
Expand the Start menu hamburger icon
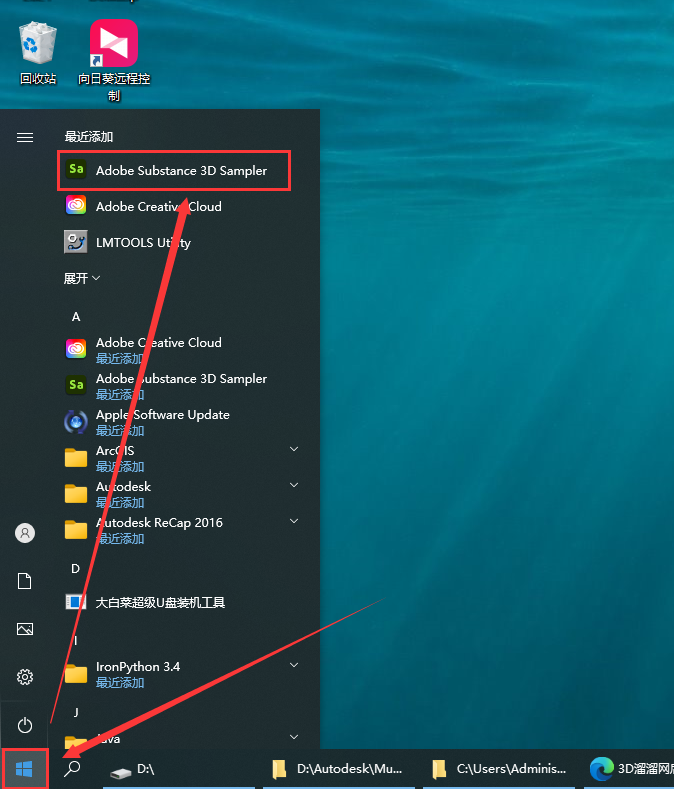(25, 137)
